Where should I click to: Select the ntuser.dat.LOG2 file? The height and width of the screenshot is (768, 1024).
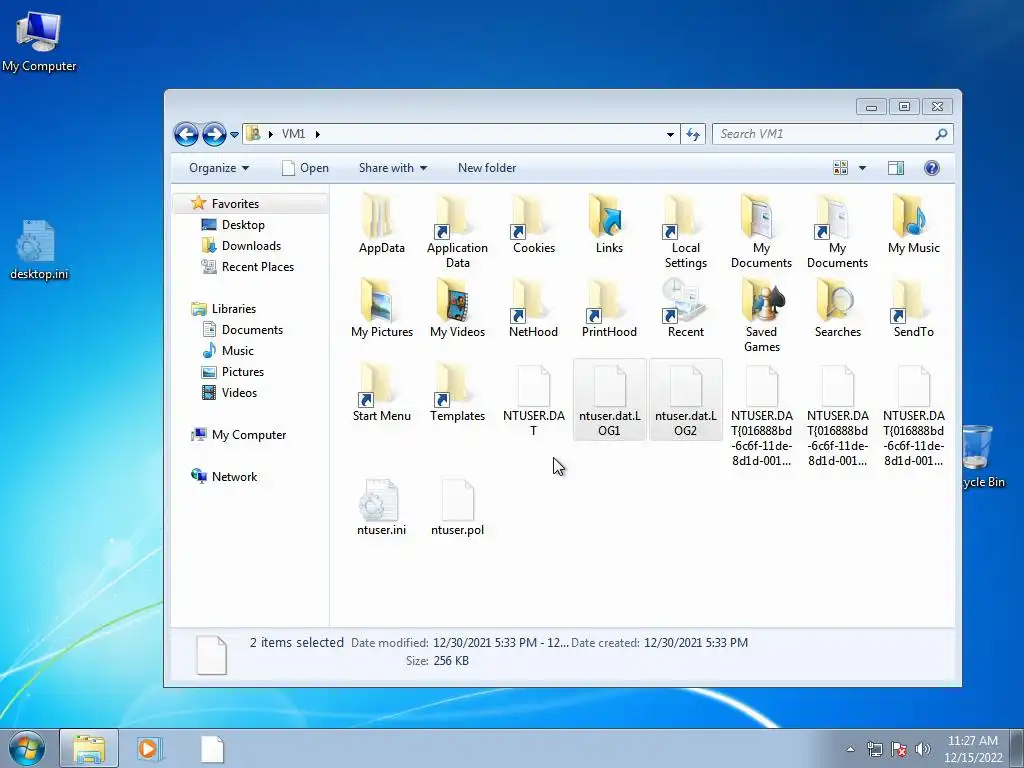685,400
